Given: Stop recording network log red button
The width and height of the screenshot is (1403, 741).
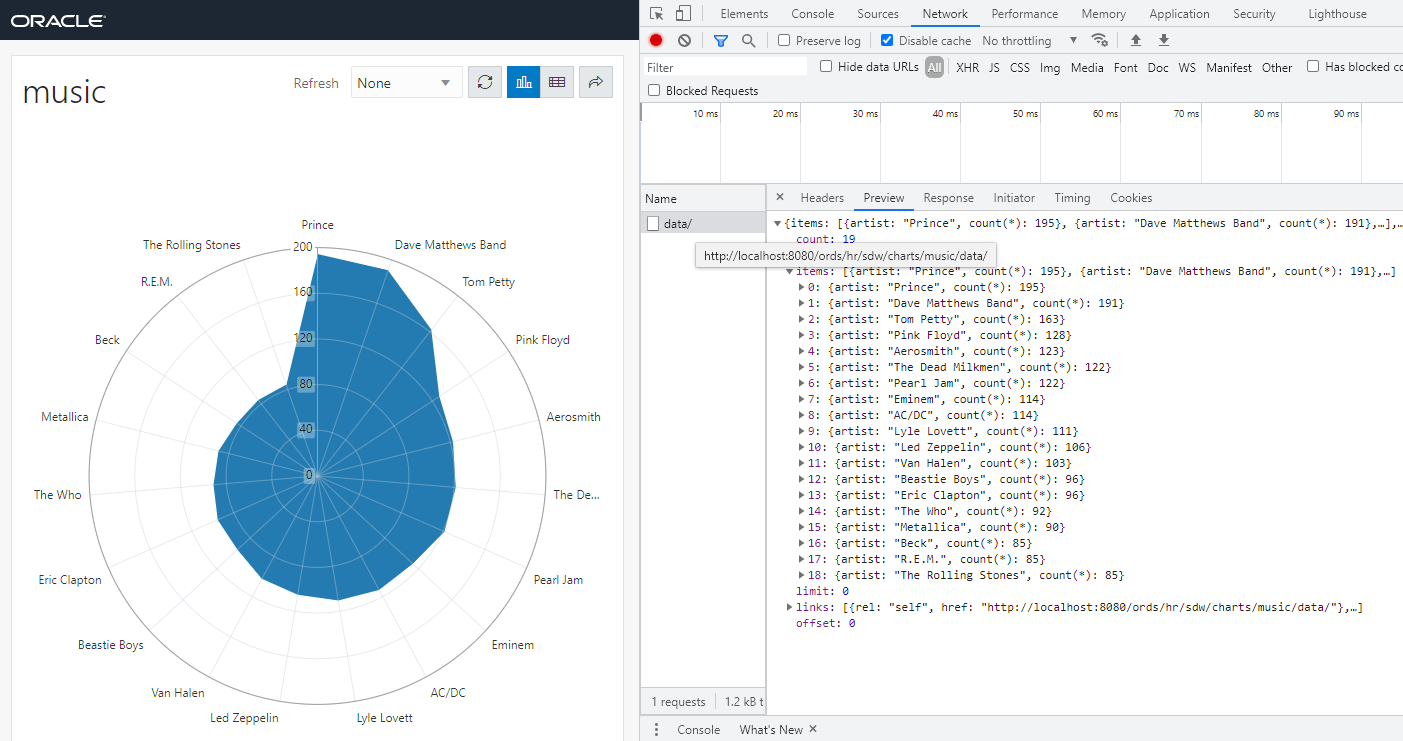Looking at the screenshot, I should 656,41.
